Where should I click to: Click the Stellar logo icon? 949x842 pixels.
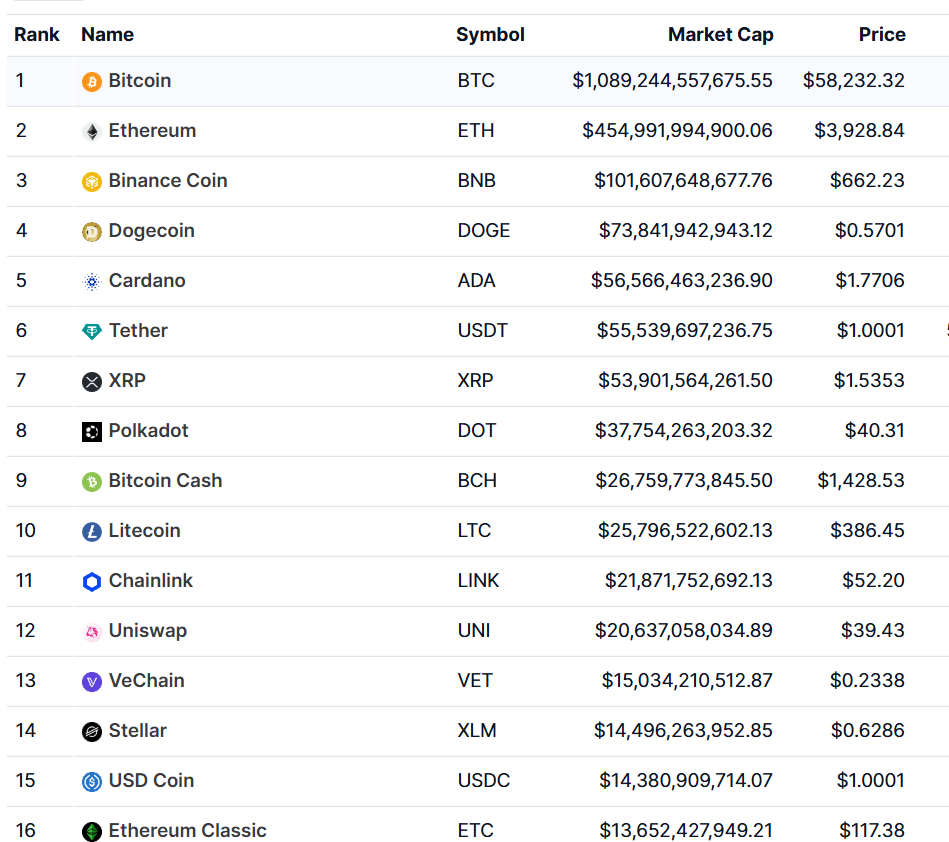[x=92, y=732]
